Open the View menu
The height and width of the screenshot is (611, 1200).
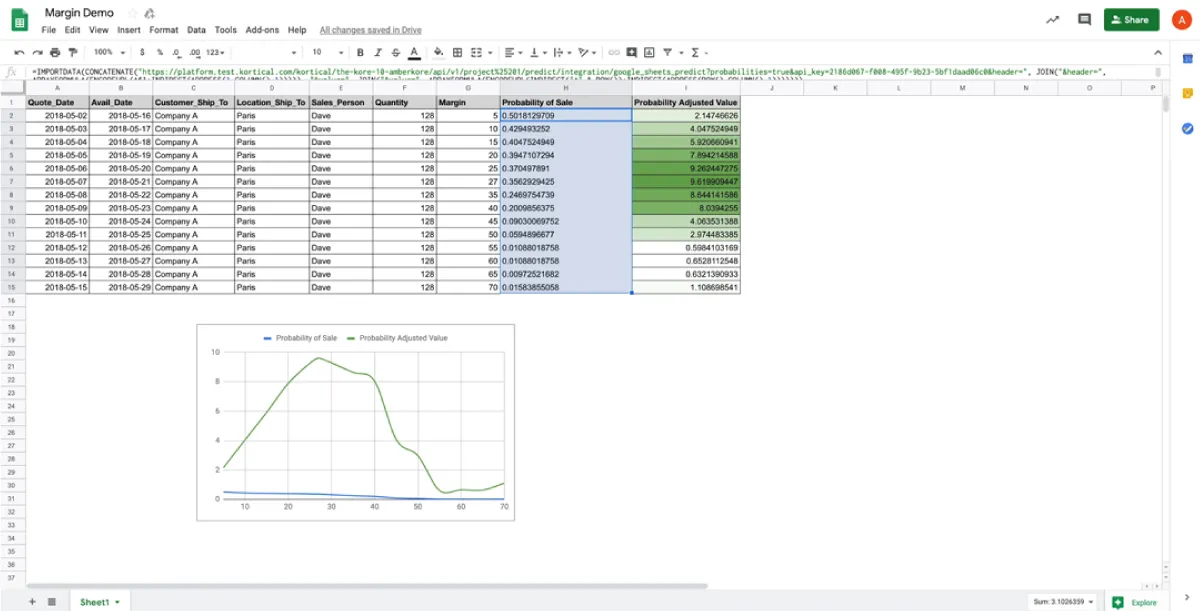(99, 30)
